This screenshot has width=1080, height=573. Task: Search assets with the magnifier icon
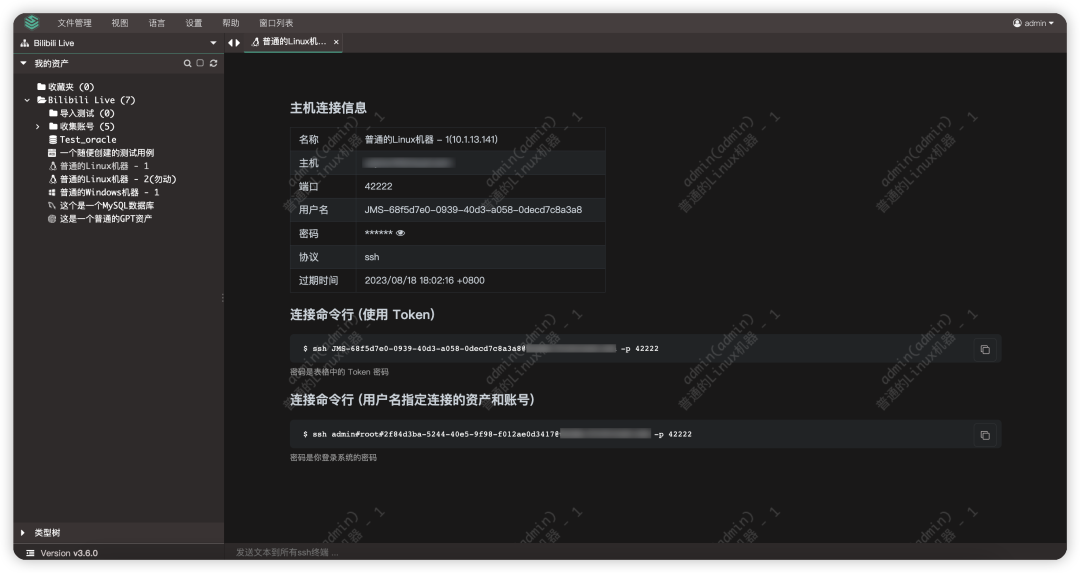coord(187,63)
